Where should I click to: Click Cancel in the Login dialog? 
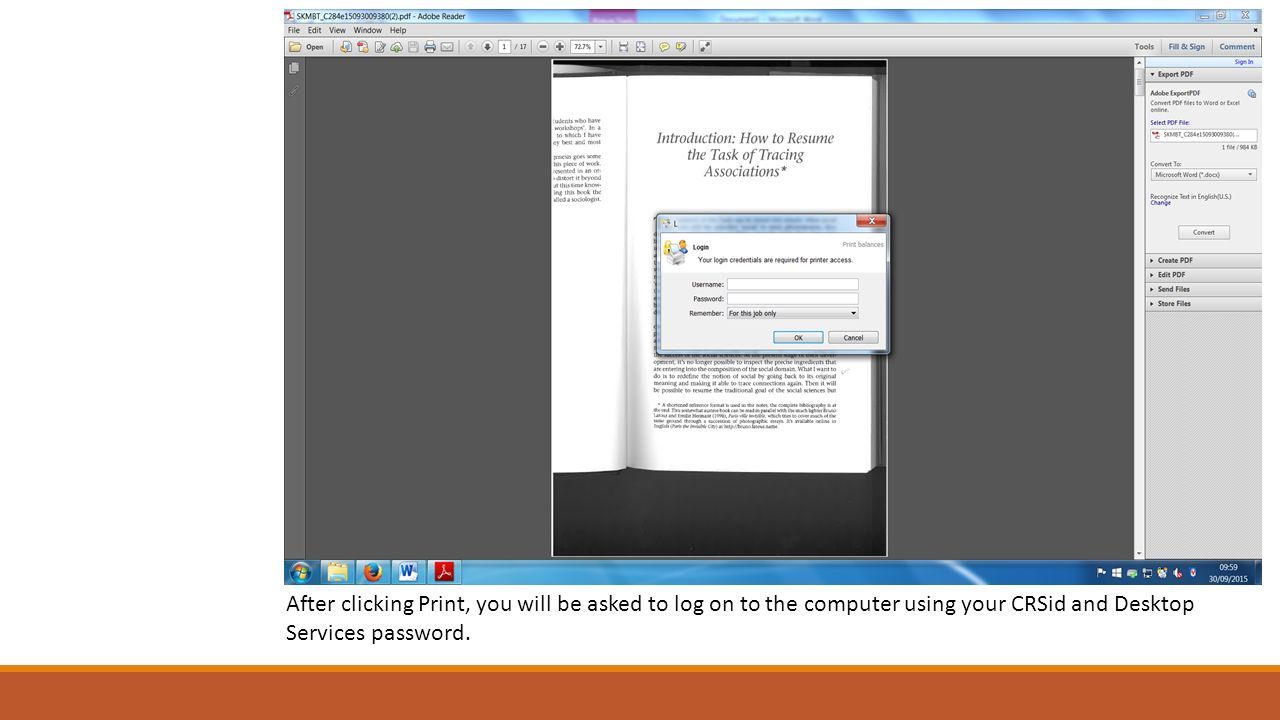coord(853,337)
